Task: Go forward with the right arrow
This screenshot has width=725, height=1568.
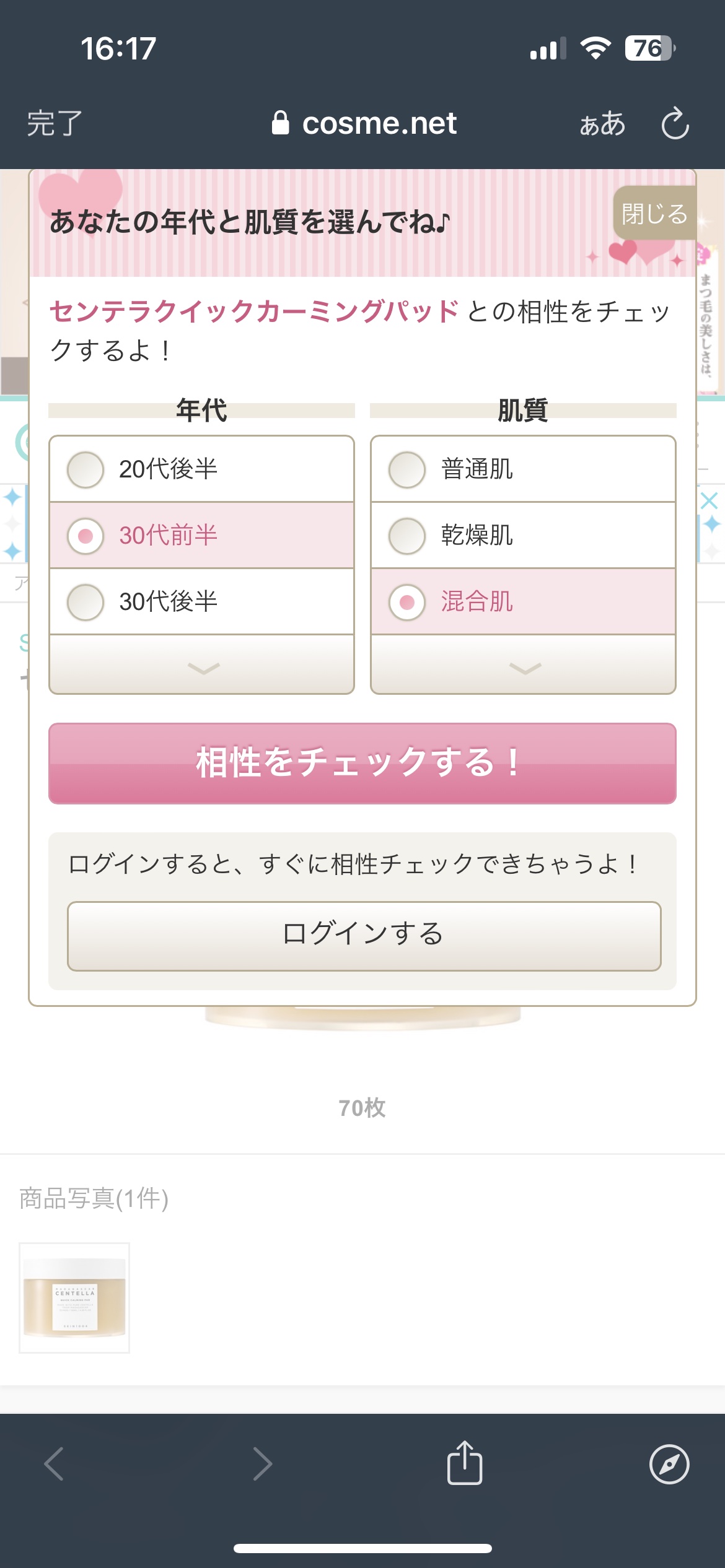Action: pos(263,1464)
